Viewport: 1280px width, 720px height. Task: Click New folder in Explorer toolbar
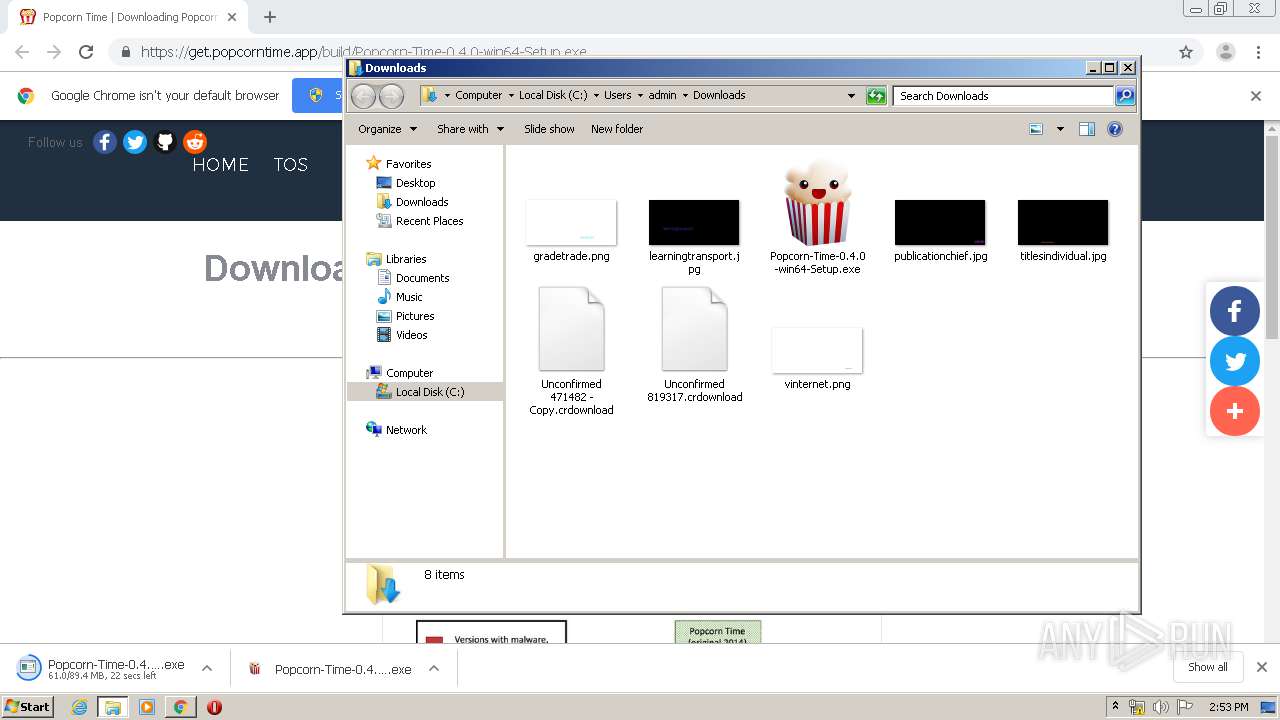click(617, 129)
